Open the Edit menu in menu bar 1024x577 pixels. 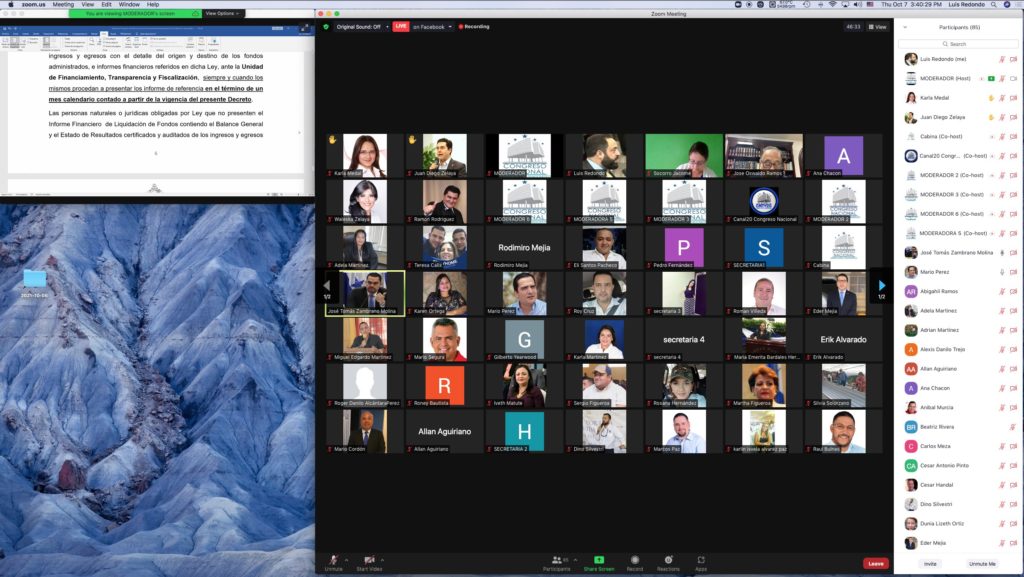[106, 4]
